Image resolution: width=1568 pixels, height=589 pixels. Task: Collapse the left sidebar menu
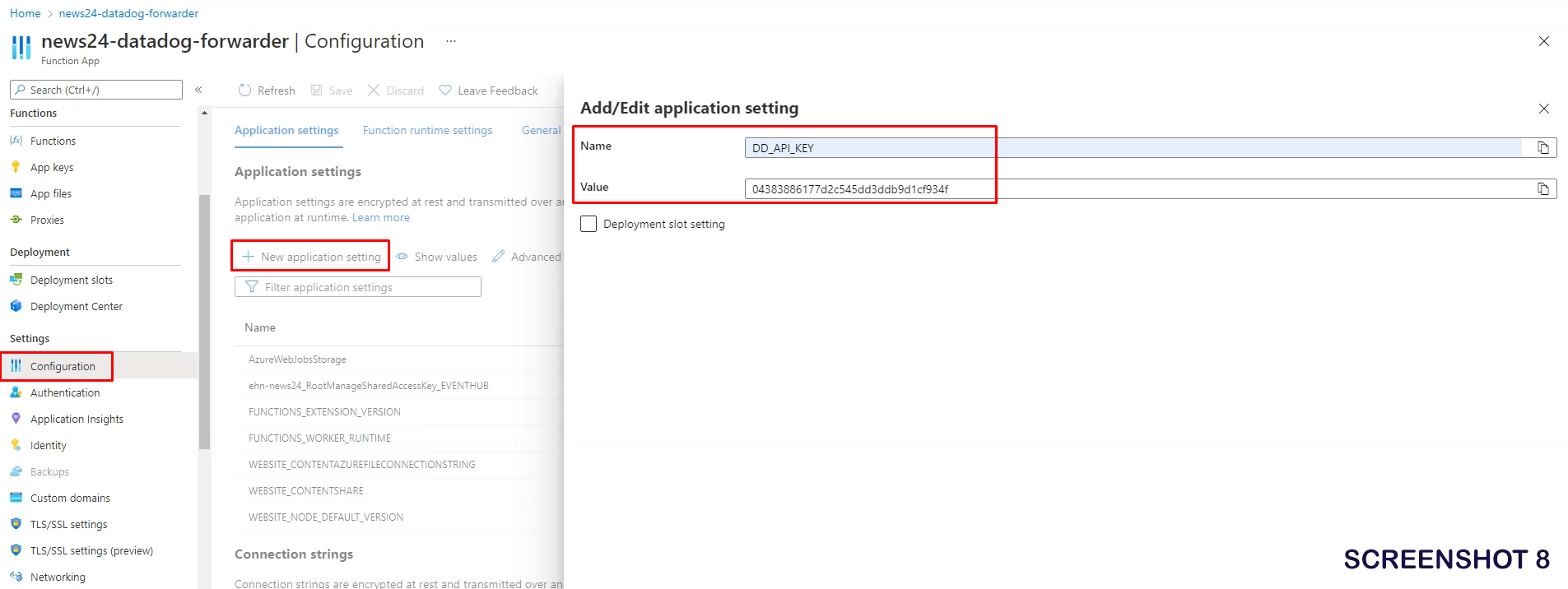tap(198, 90)
